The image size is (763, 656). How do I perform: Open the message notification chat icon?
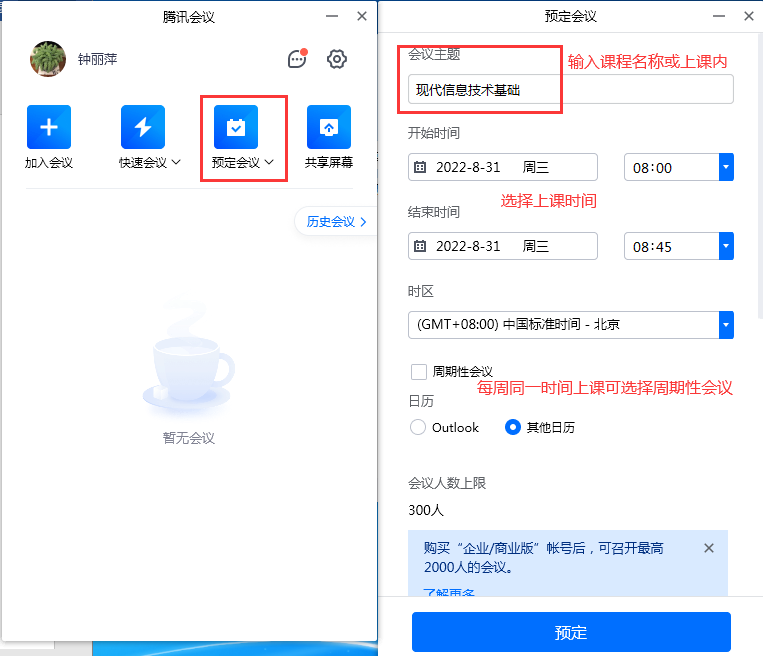(297, 59)
